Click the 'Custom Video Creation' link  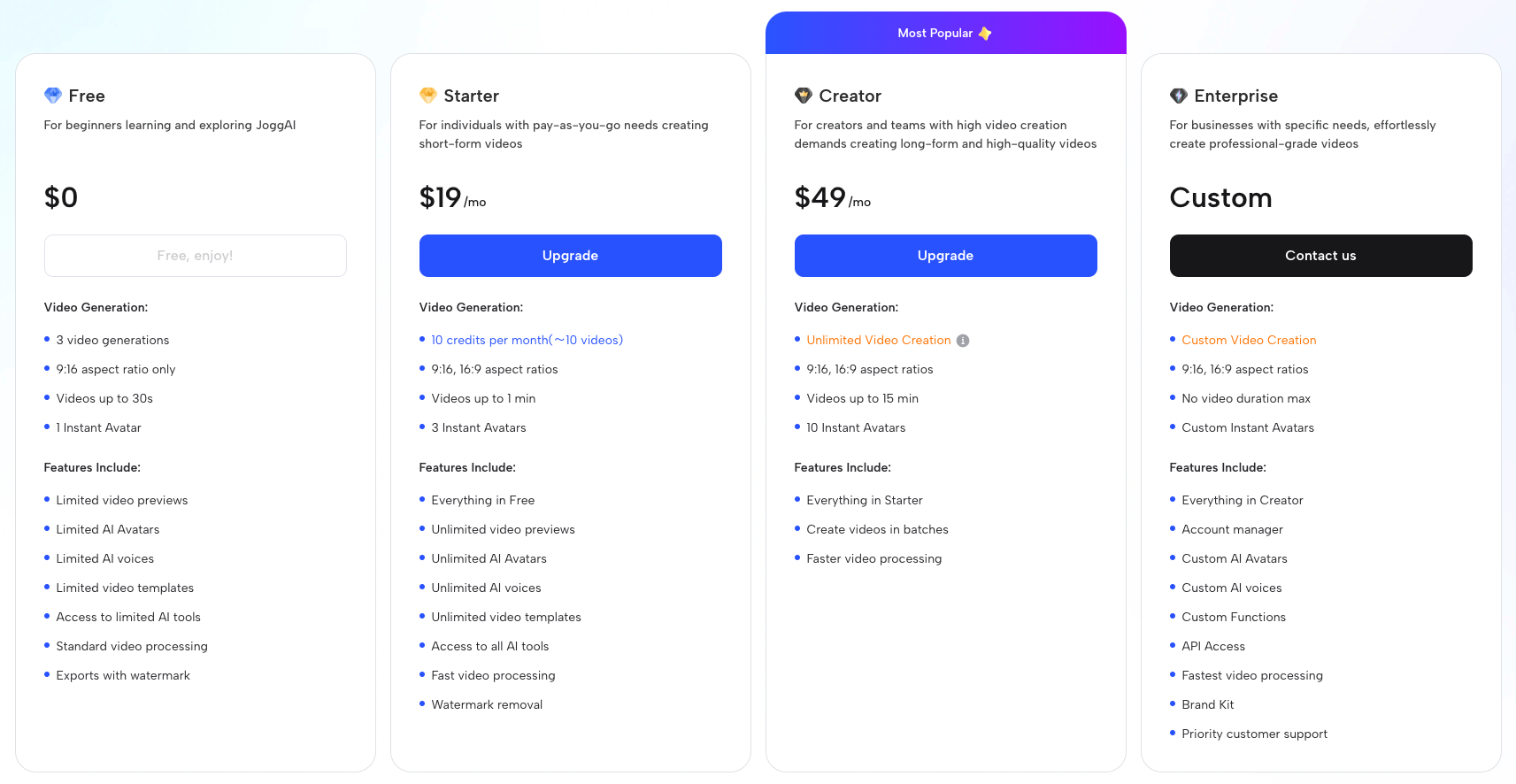point(1249,341)
